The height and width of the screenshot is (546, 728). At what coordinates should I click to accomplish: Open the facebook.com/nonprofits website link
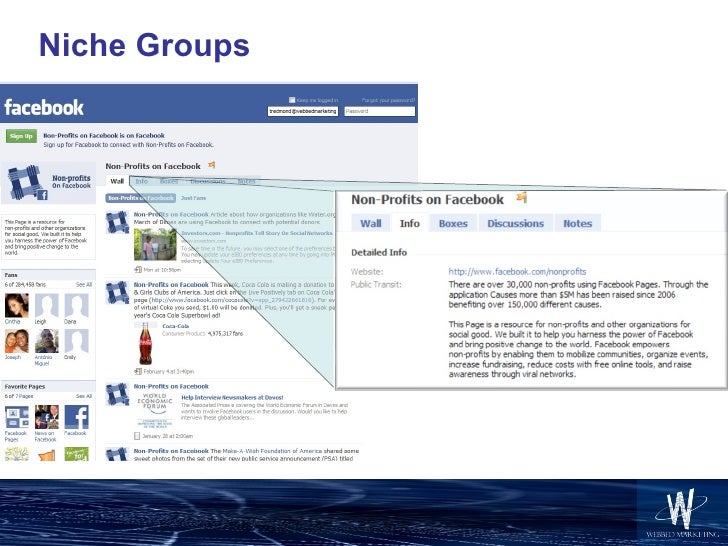point(517,272)
